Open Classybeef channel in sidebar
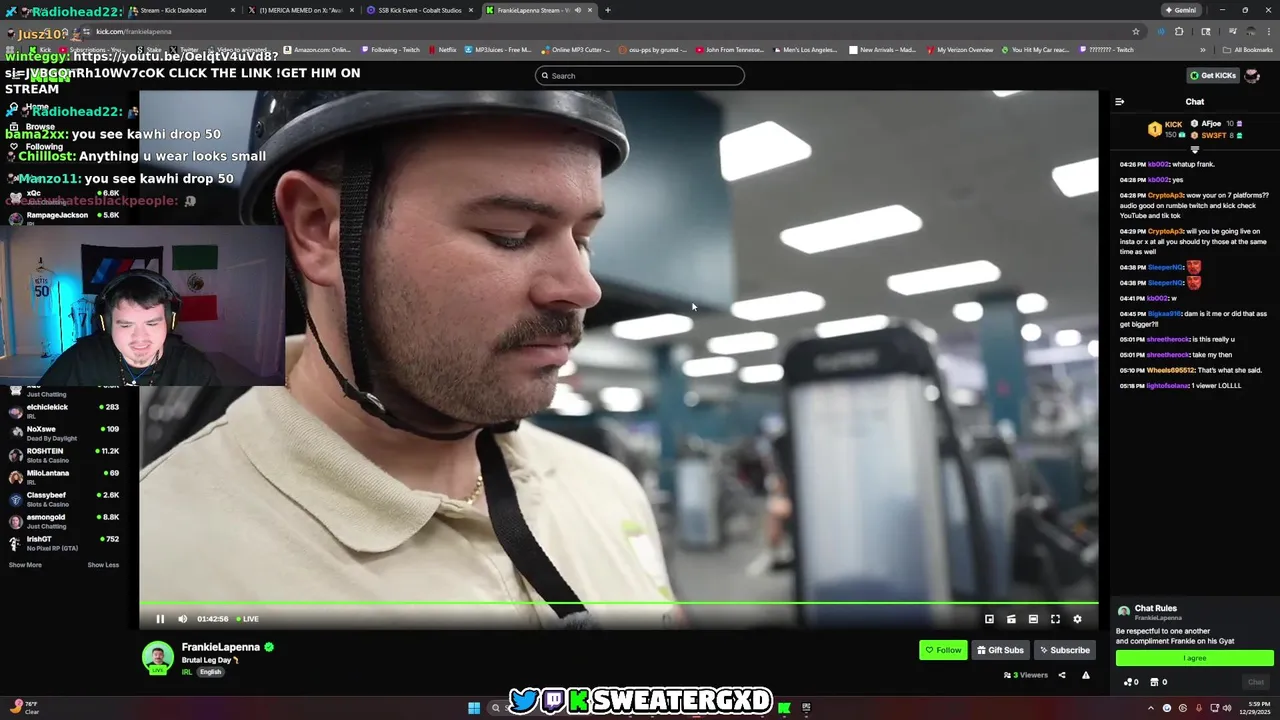This screenshot has width=1280, height=720. tap(64, 498)
